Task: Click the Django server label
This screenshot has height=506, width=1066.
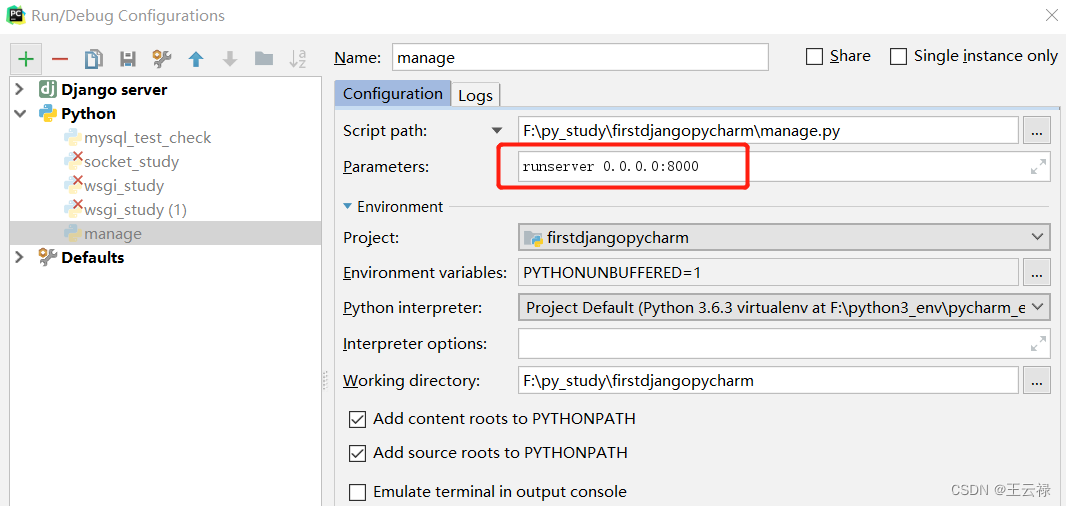Action: 114,89
